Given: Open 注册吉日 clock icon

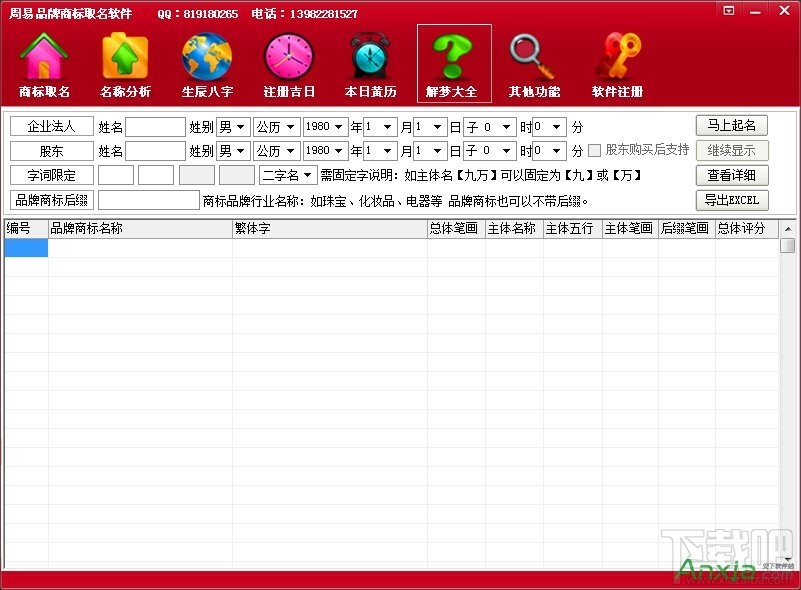Looking at the screenshot, I should (x=288, y=62).
